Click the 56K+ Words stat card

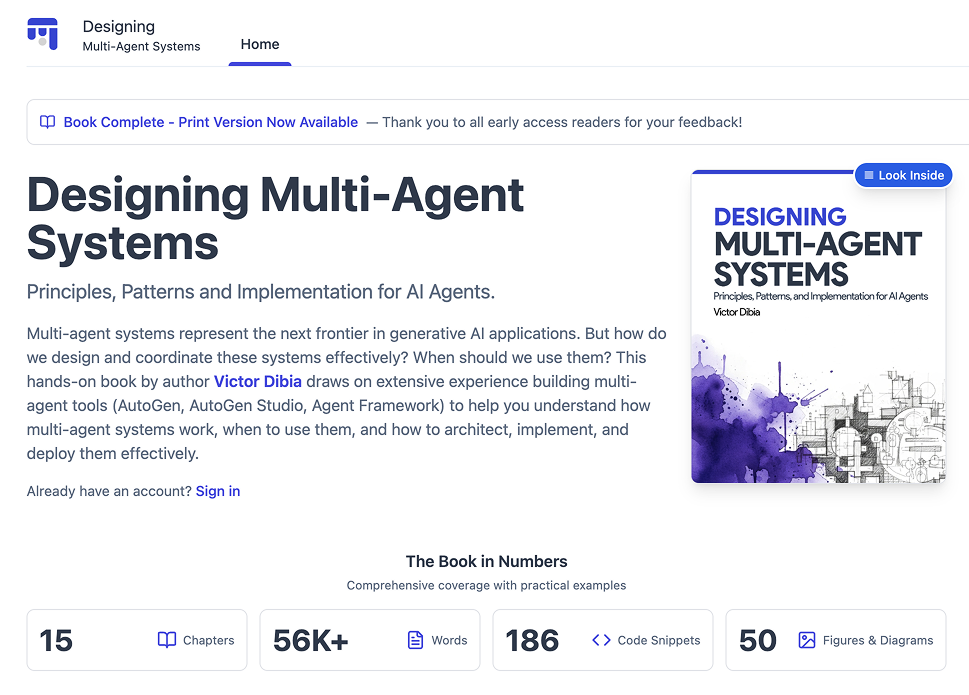(370, 640)
